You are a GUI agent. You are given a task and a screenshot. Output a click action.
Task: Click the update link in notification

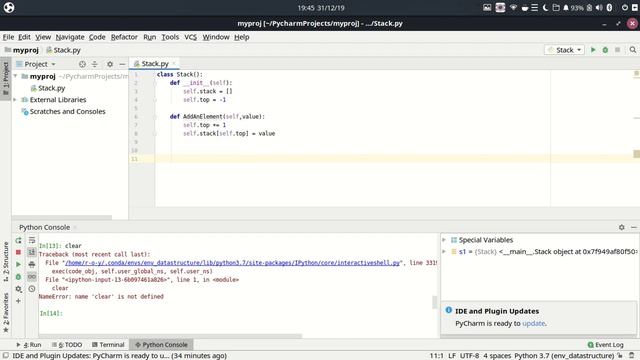tap(533, 323)
